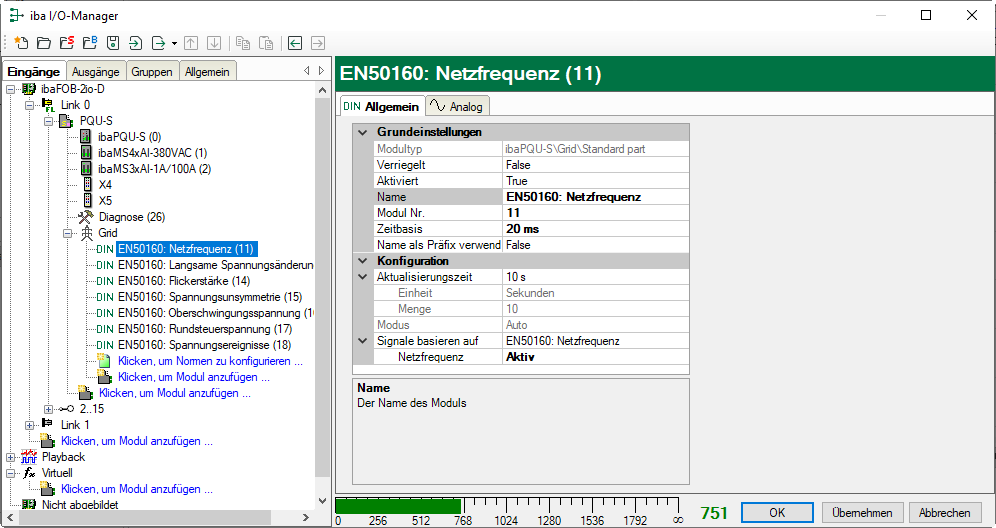Click the new project toolbar icon
Screen dimensions: 996x528
click(21, 43)
